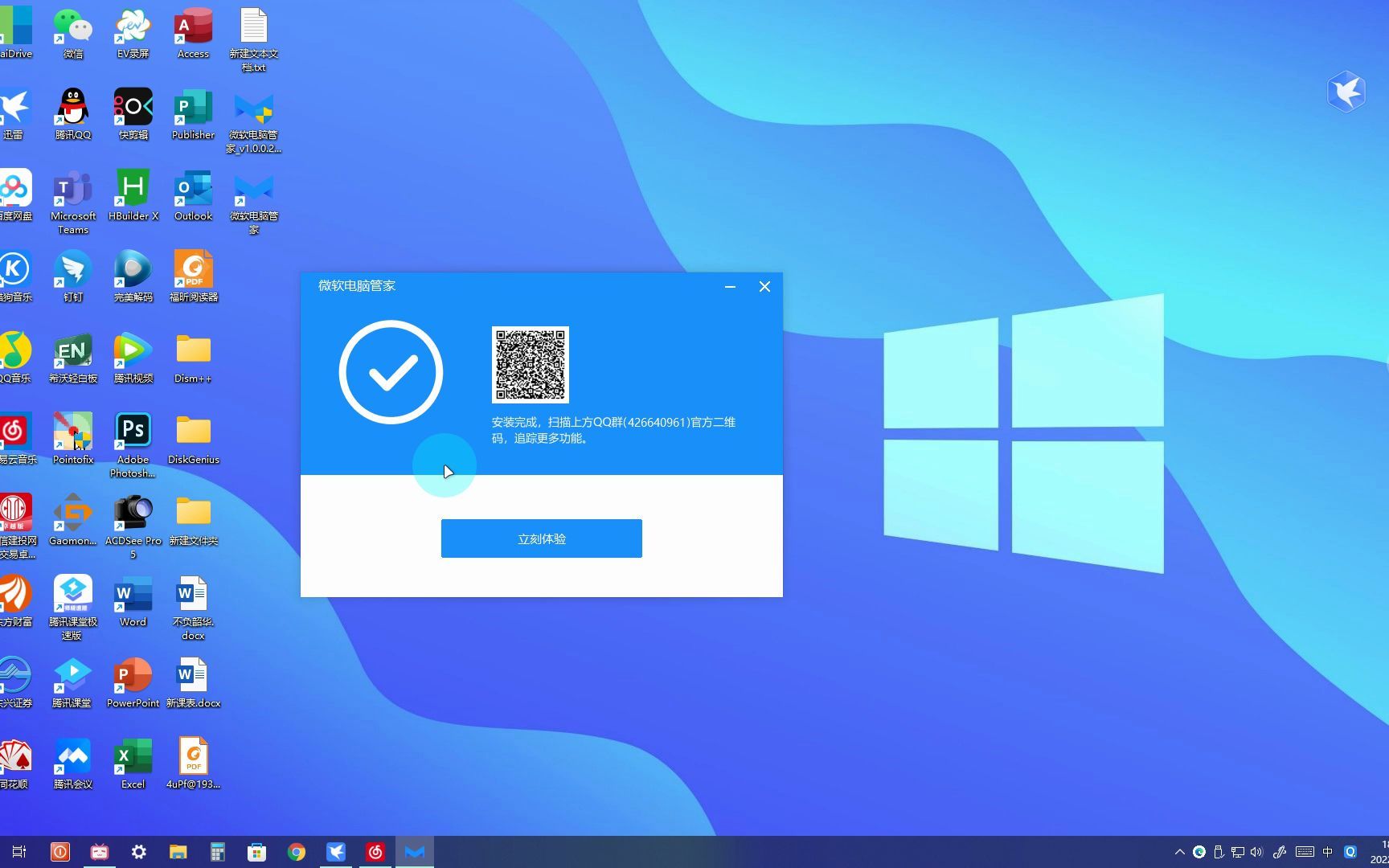Select the Gaomon tablet icon
This screenshot has width=1389, height=868.
tap(73, 520)
